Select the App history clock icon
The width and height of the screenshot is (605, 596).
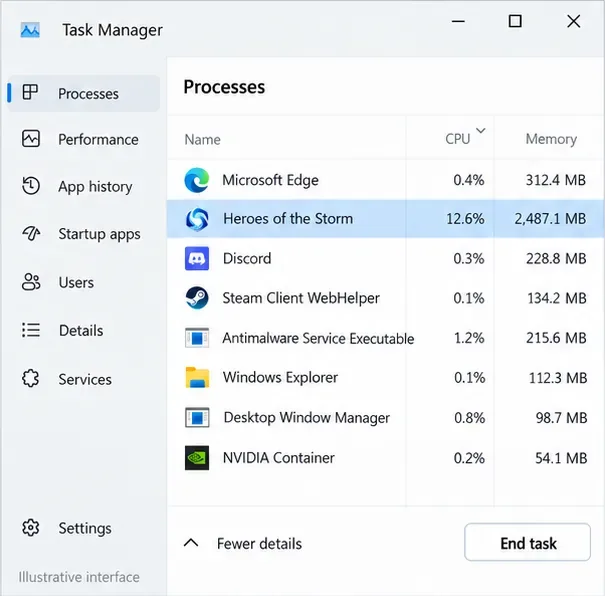31,186
